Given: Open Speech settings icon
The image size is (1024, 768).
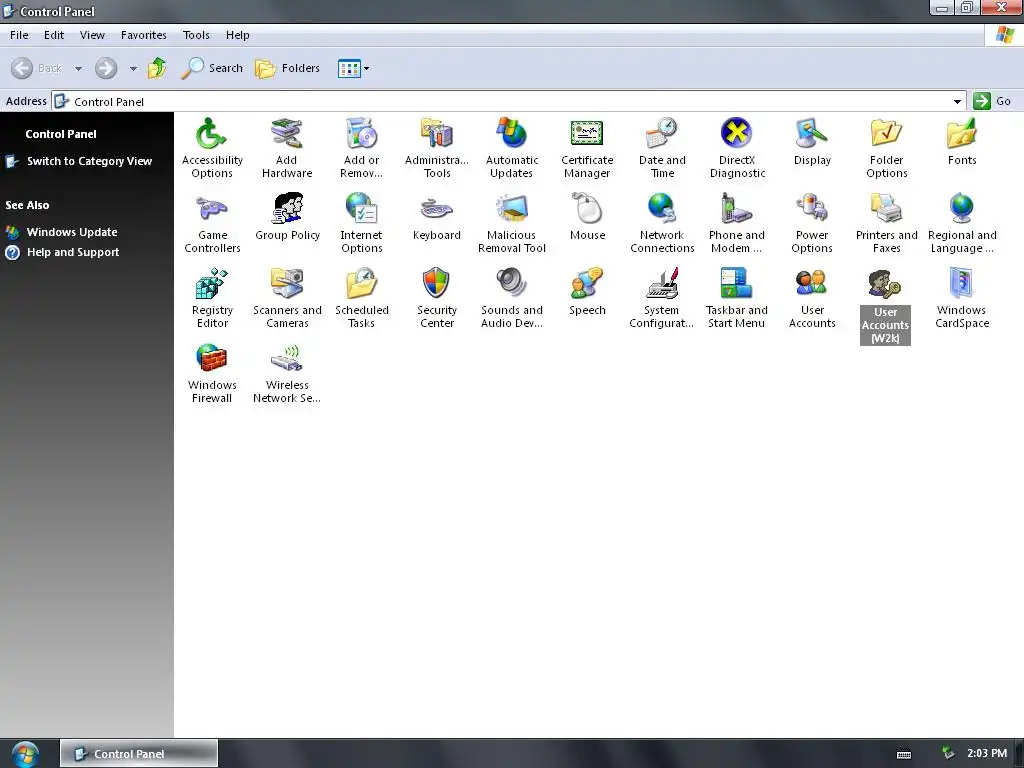Looking at the screenshot, I should coord(586,292).
